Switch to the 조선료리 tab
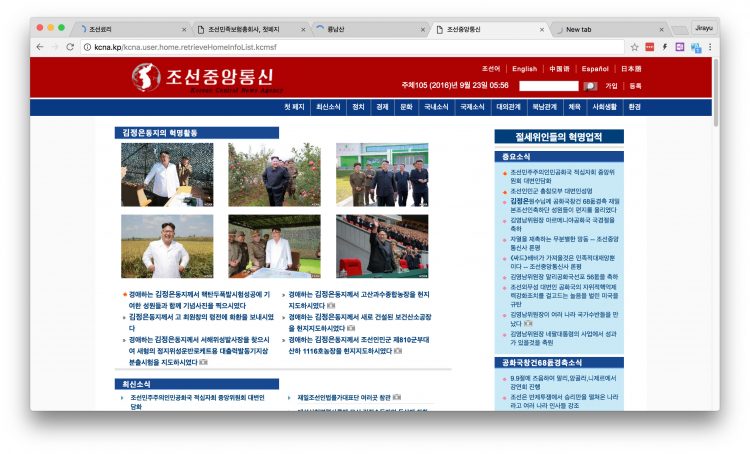This screenshot has width=750, height=454. click(x=132, y=29)
